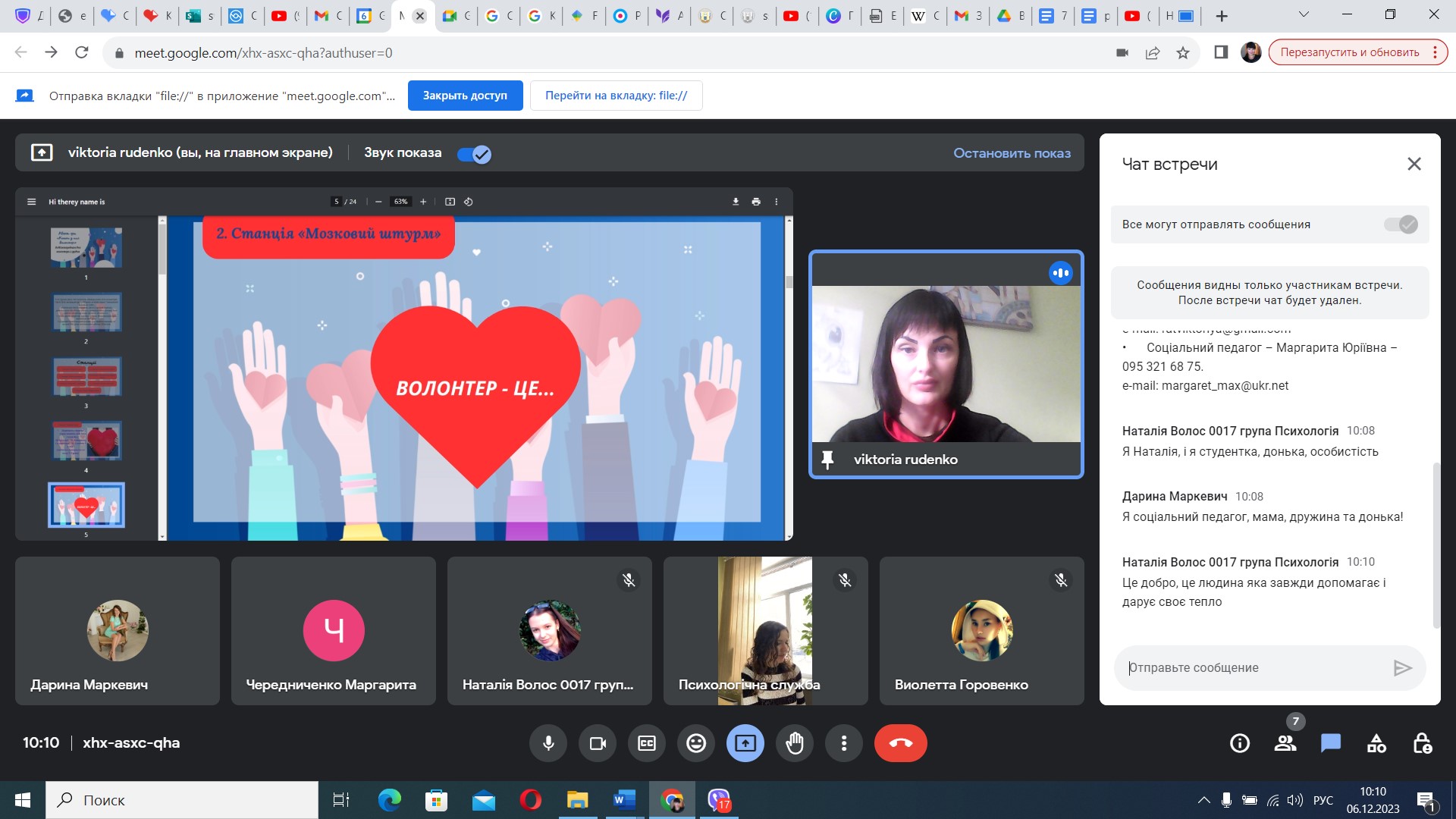Toggle presentation audio switch
Viewport: 1456px width, 819px height.
(x=474, y=154)
